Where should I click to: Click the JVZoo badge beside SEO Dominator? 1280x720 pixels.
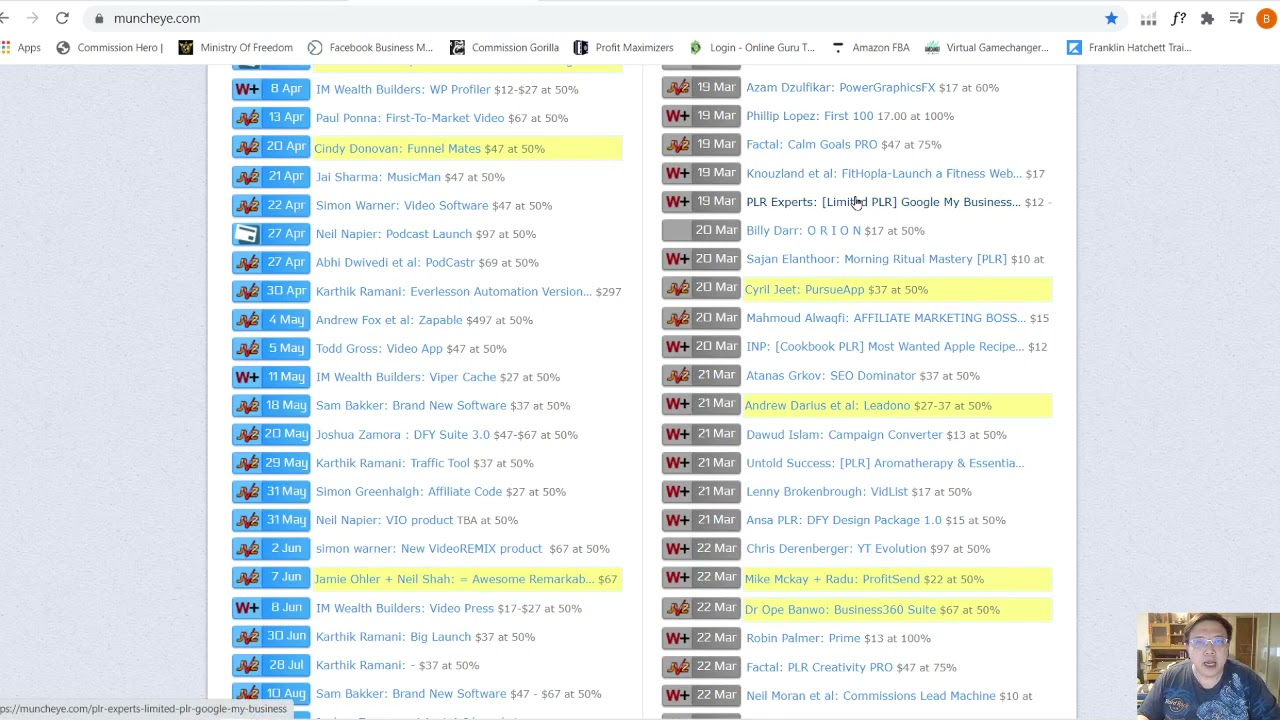[678, 375]
